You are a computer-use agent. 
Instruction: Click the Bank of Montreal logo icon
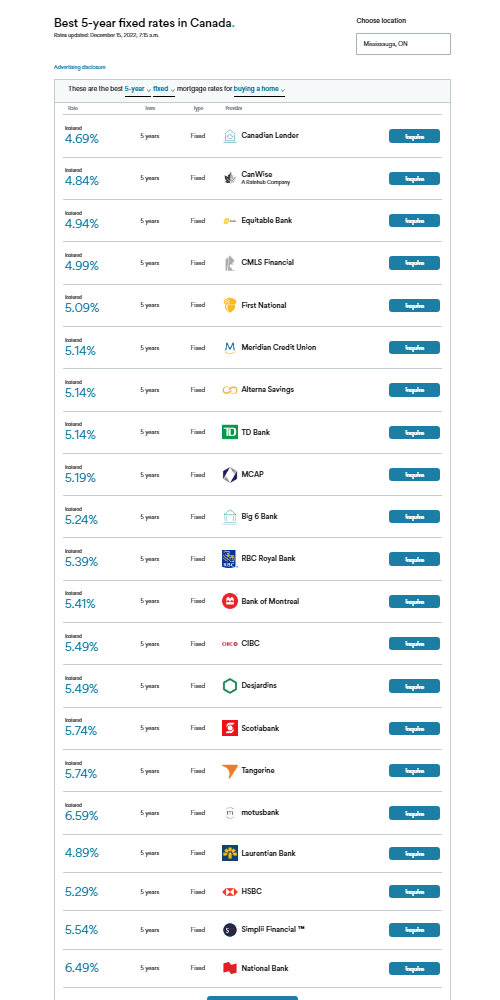(230, 601)
